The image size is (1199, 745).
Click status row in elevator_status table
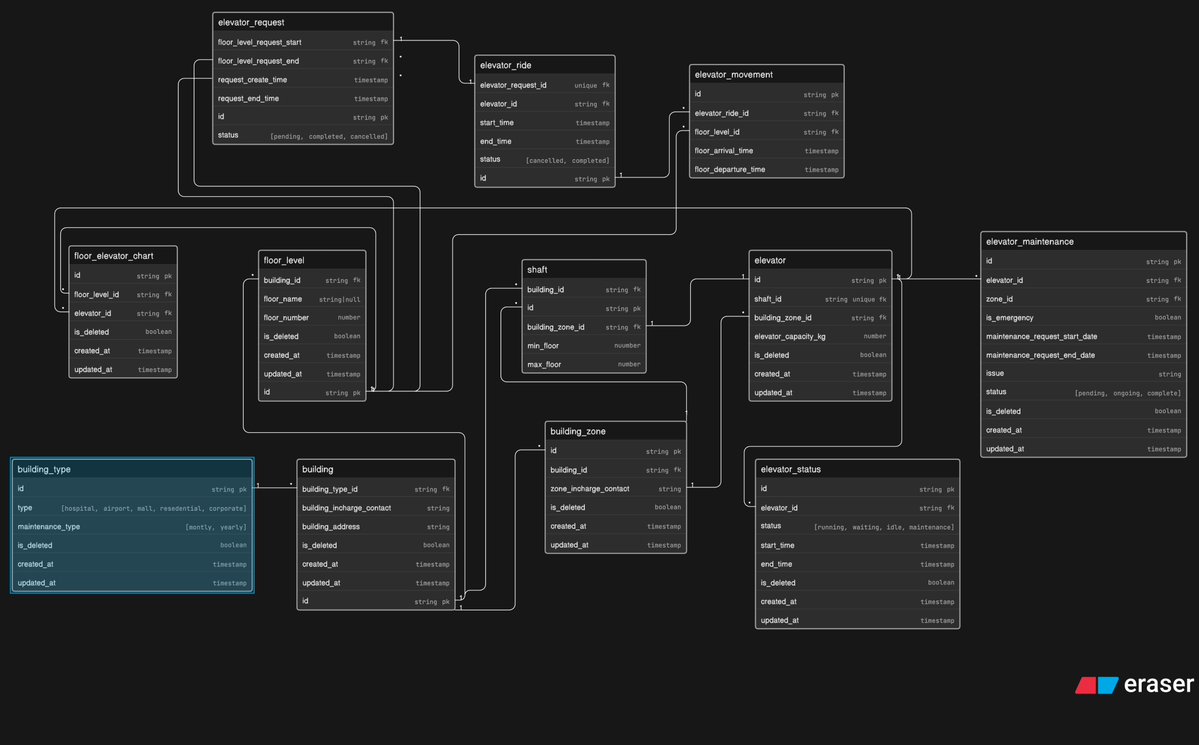(x=857, y=526)
